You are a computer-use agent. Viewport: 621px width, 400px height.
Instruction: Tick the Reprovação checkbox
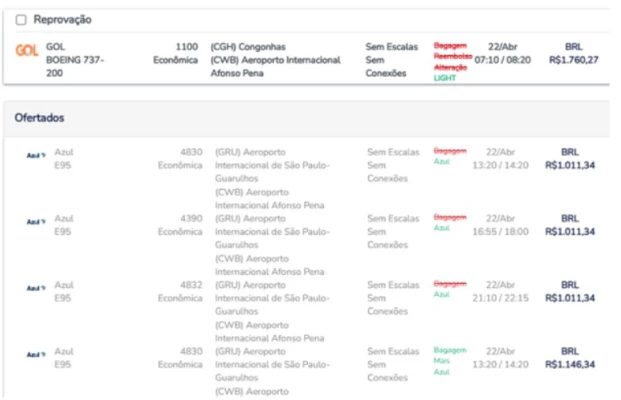(x=21, y=20)
